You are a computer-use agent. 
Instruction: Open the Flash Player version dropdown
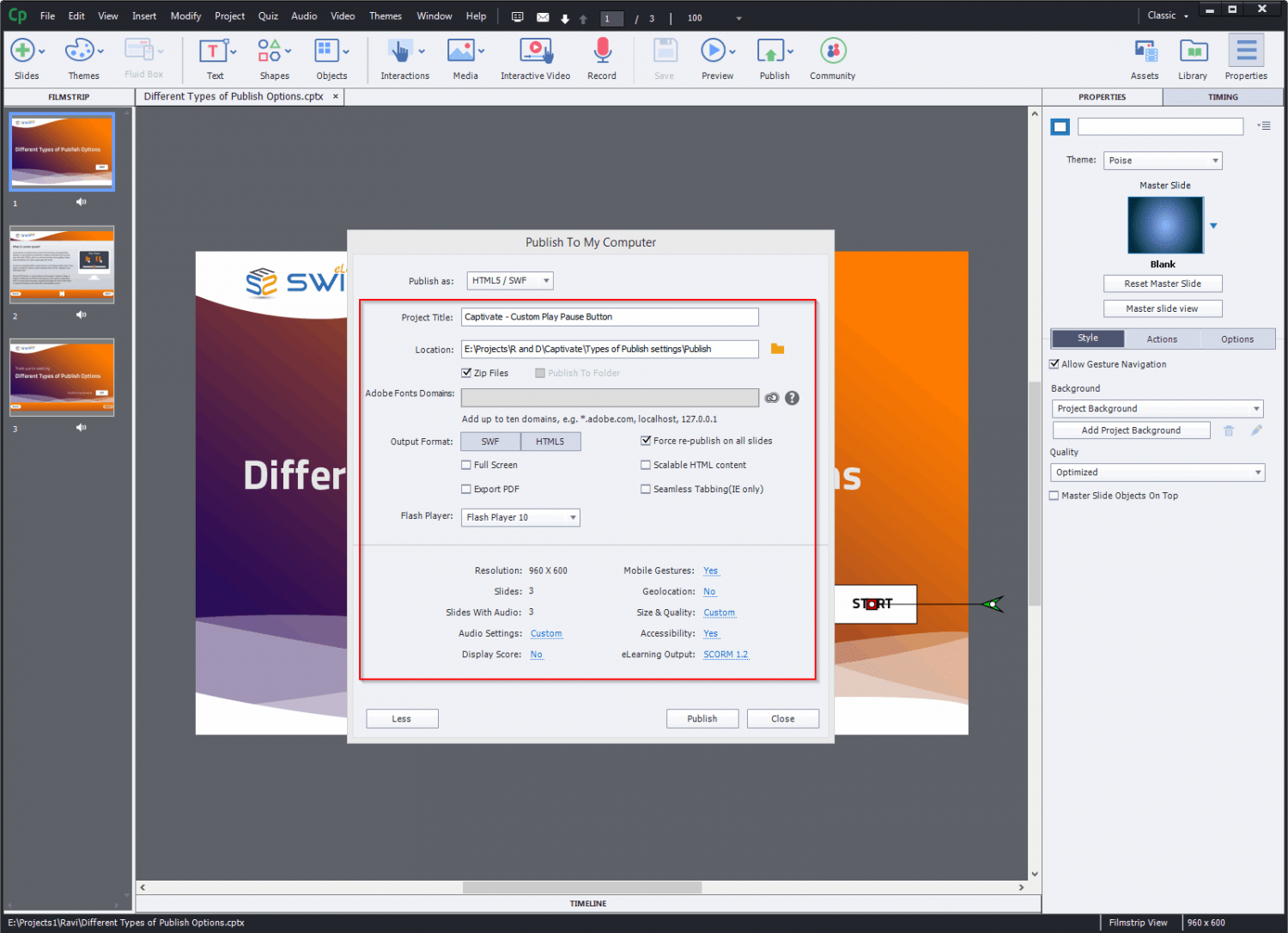521,517
